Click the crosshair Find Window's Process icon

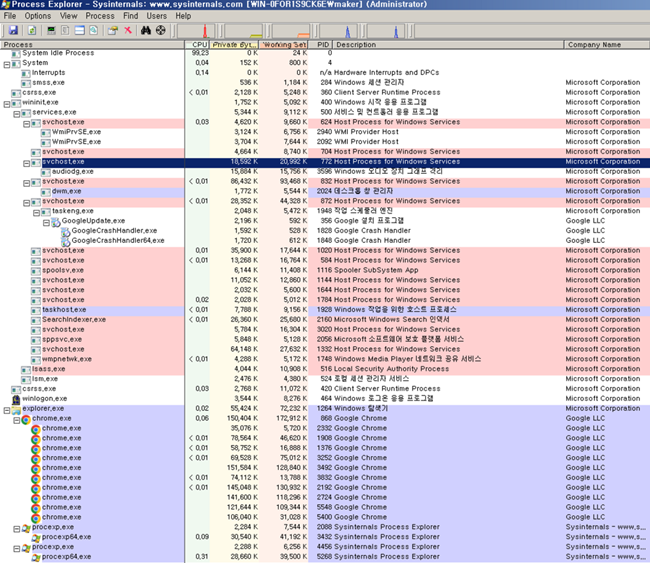(160, 30)
